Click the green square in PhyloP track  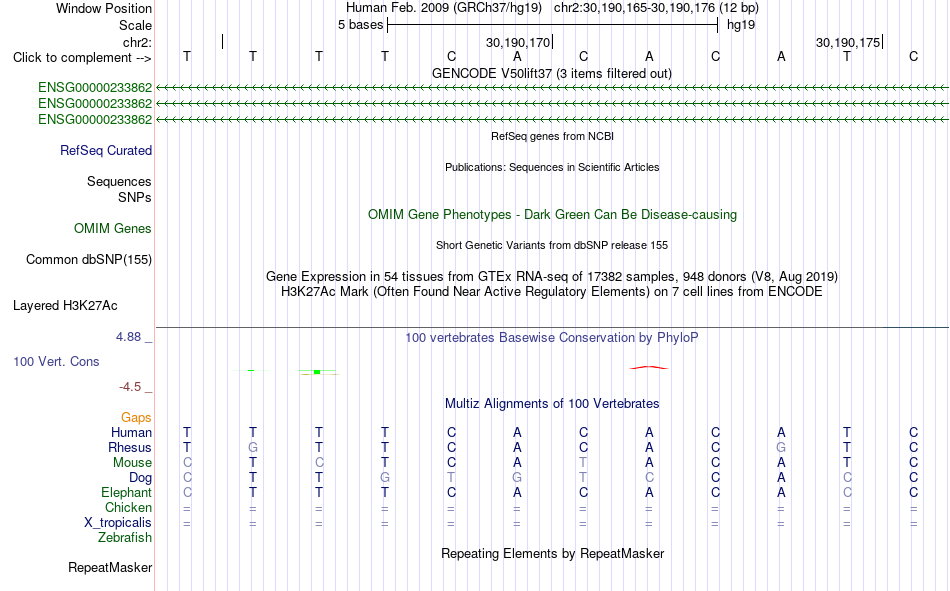[x=317, y=372]
